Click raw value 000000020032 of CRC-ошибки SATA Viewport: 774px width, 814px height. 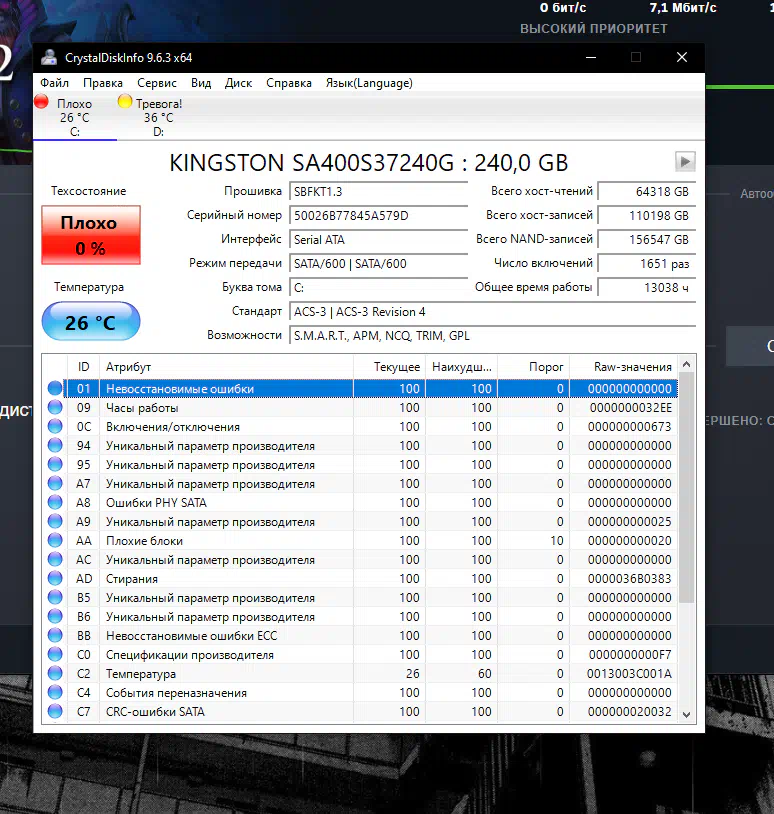pyautogui.click(x=629, y=711)
